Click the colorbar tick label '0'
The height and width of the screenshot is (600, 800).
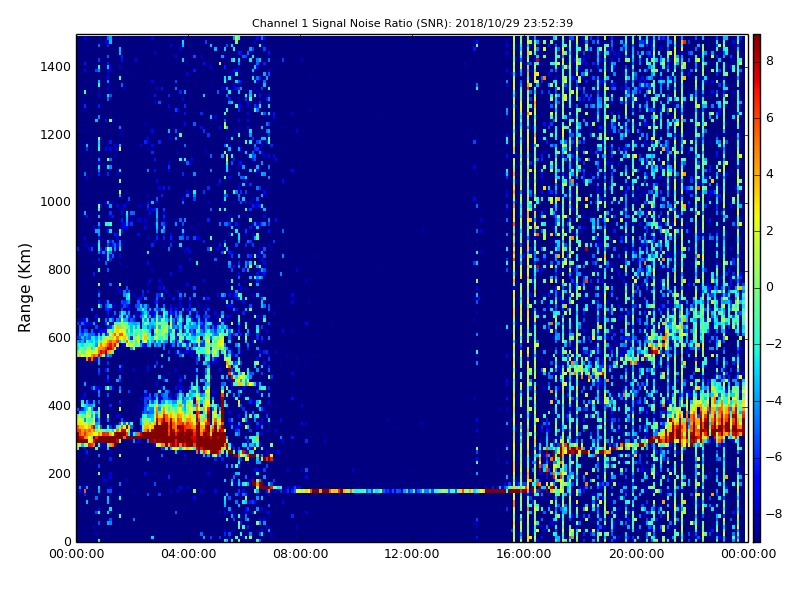770,287
